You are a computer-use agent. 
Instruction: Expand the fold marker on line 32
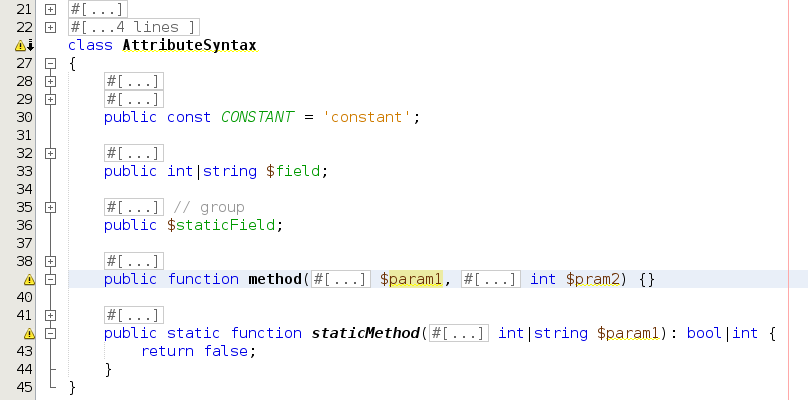50,153
